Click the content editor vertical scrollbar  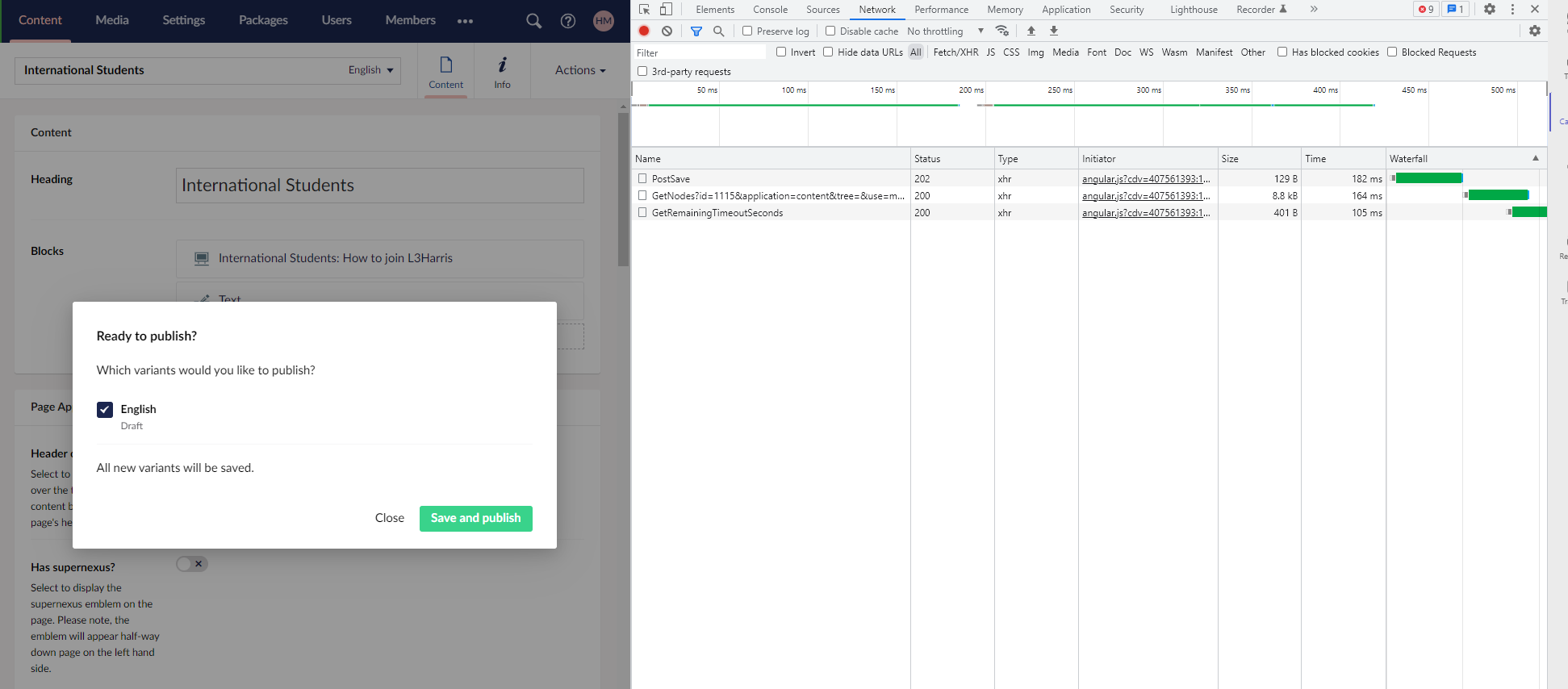coord(623,190)
